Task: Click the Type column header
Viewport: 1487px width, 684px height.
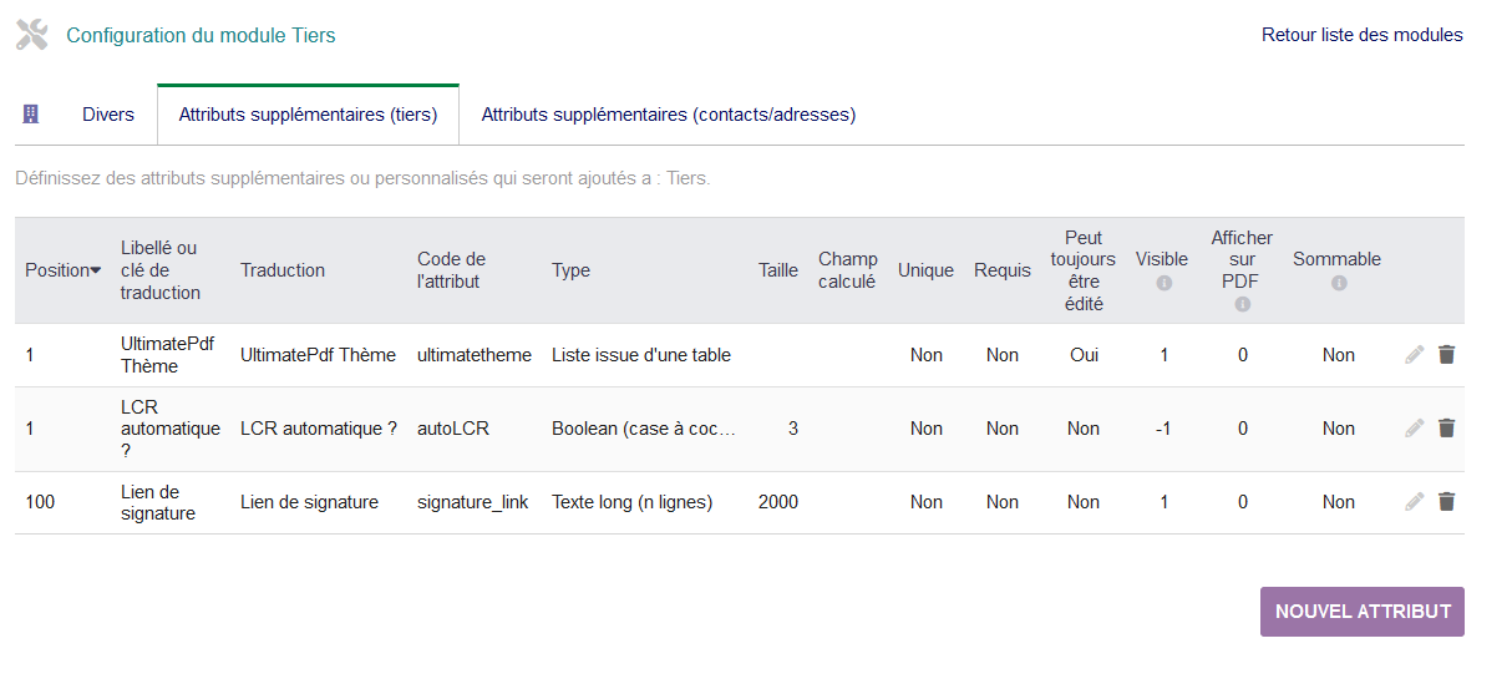Action: pos(571,271)
